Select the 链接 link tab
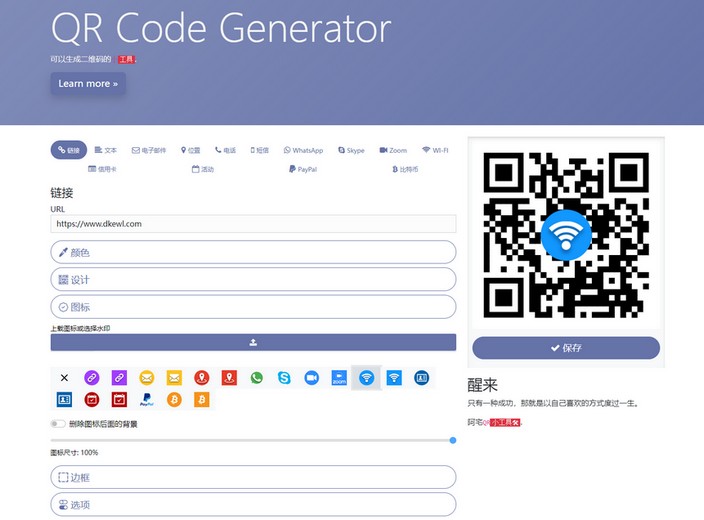 click(69, 150)
